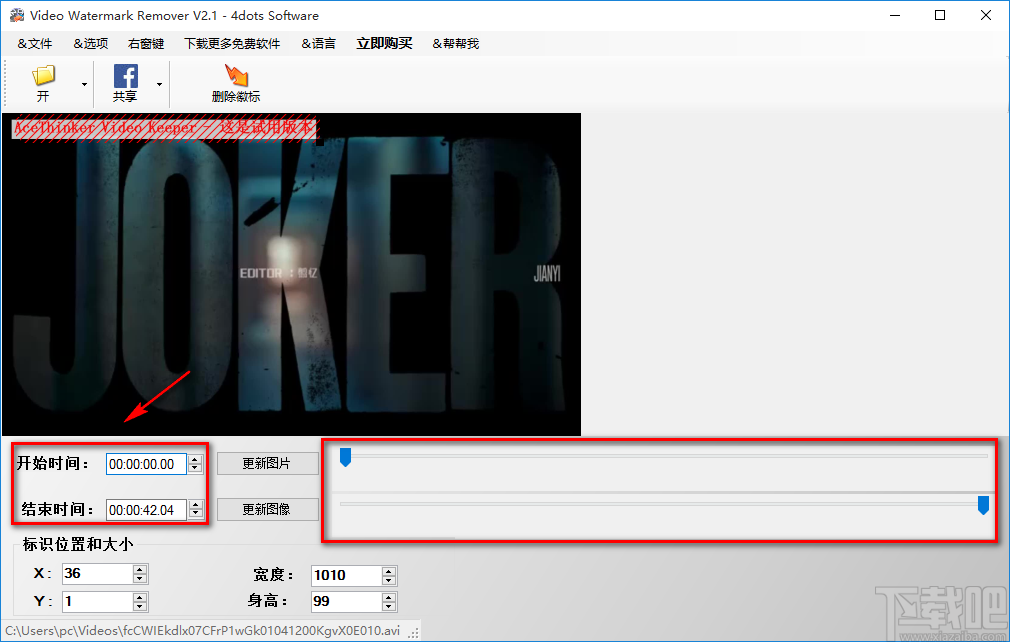Open the 下载更多免费软件 menu
The image size is (1010, 642).
231,43
